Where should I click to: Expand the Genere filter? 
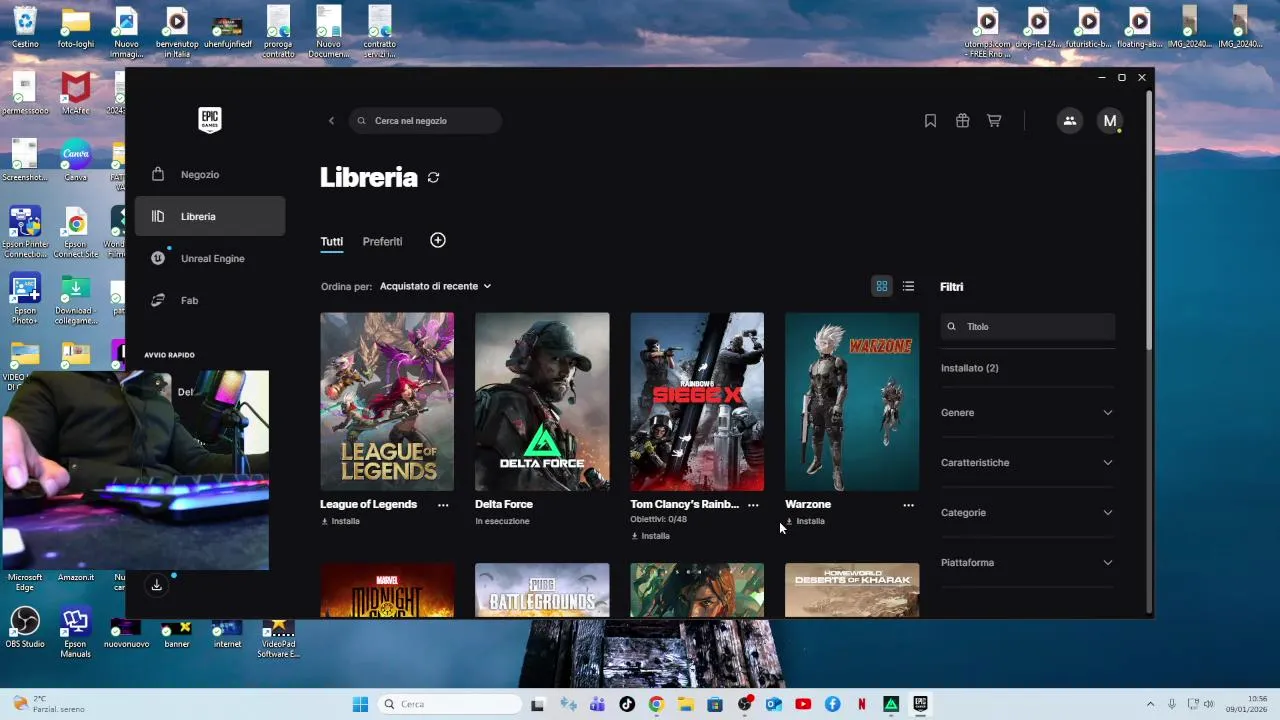pos(1027,412)
